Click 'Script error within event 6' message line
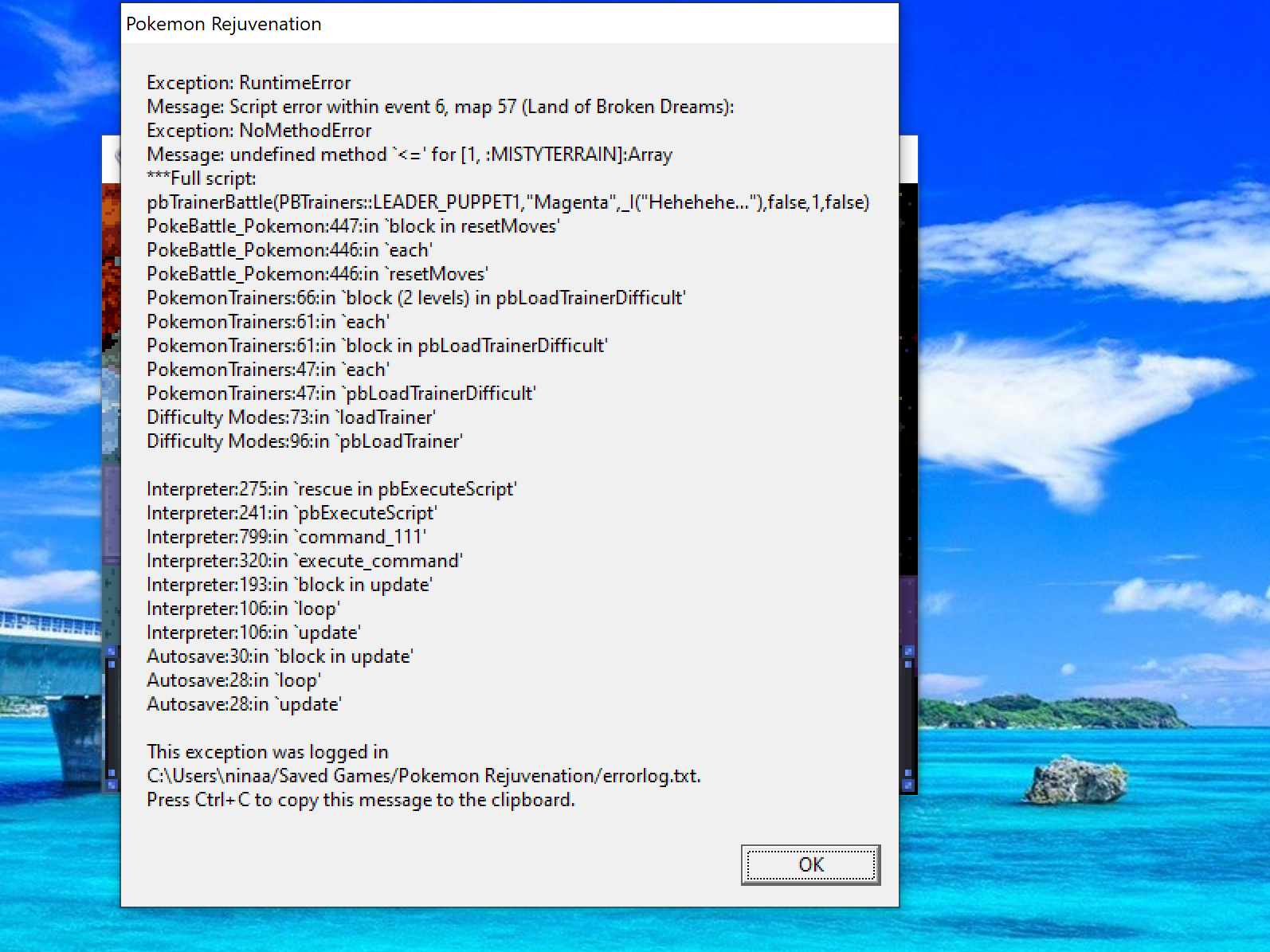Image resolution: width=1270 pixels, height=952 pixels. [441, 107]
